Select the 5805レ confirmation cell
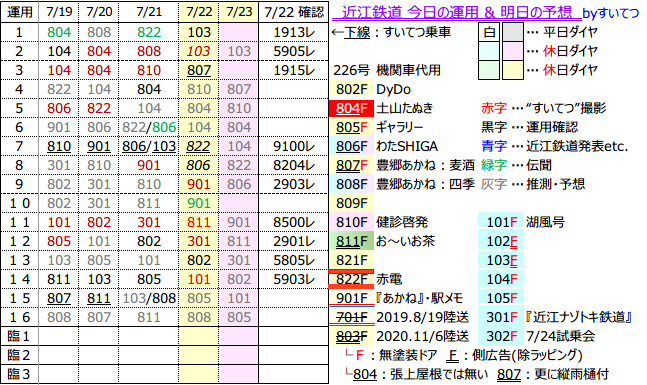The image size is (647, 385). point(294,260)
